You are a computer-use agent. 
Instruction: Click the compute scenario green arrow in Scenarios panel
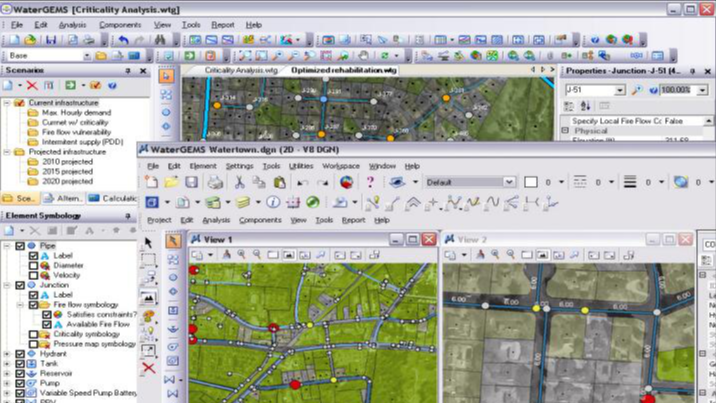tap(70, 86)
